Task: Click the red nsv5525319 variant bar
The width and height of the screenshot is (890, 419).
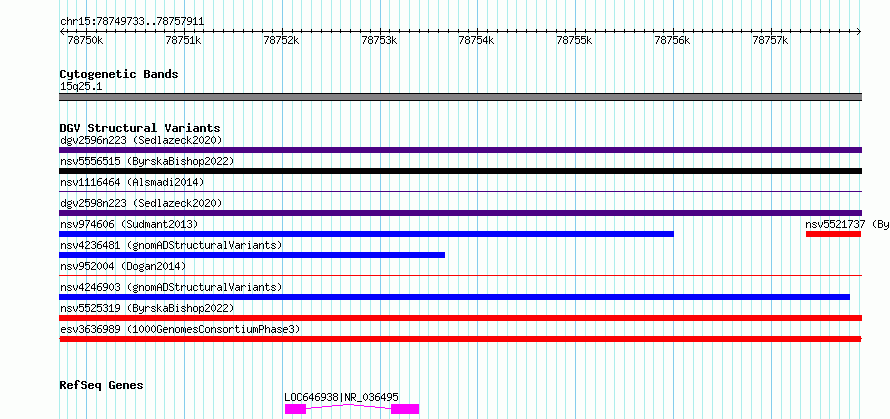Action: (x=460, y=318)
